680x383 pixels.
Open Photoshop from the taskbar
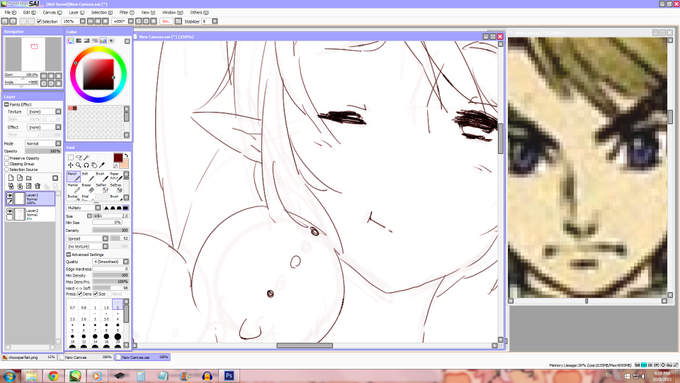pos(229,376)
